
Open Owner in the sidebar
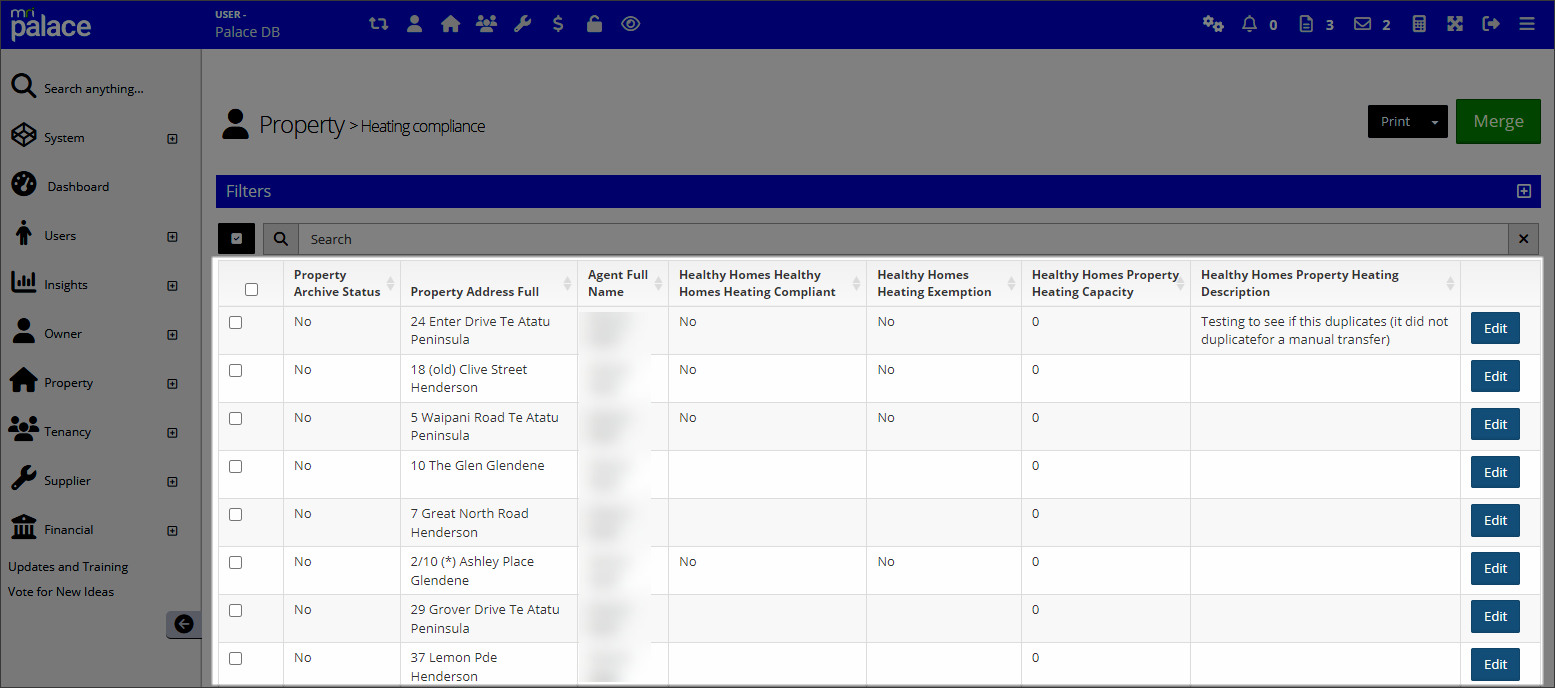[x=63, y=334]
